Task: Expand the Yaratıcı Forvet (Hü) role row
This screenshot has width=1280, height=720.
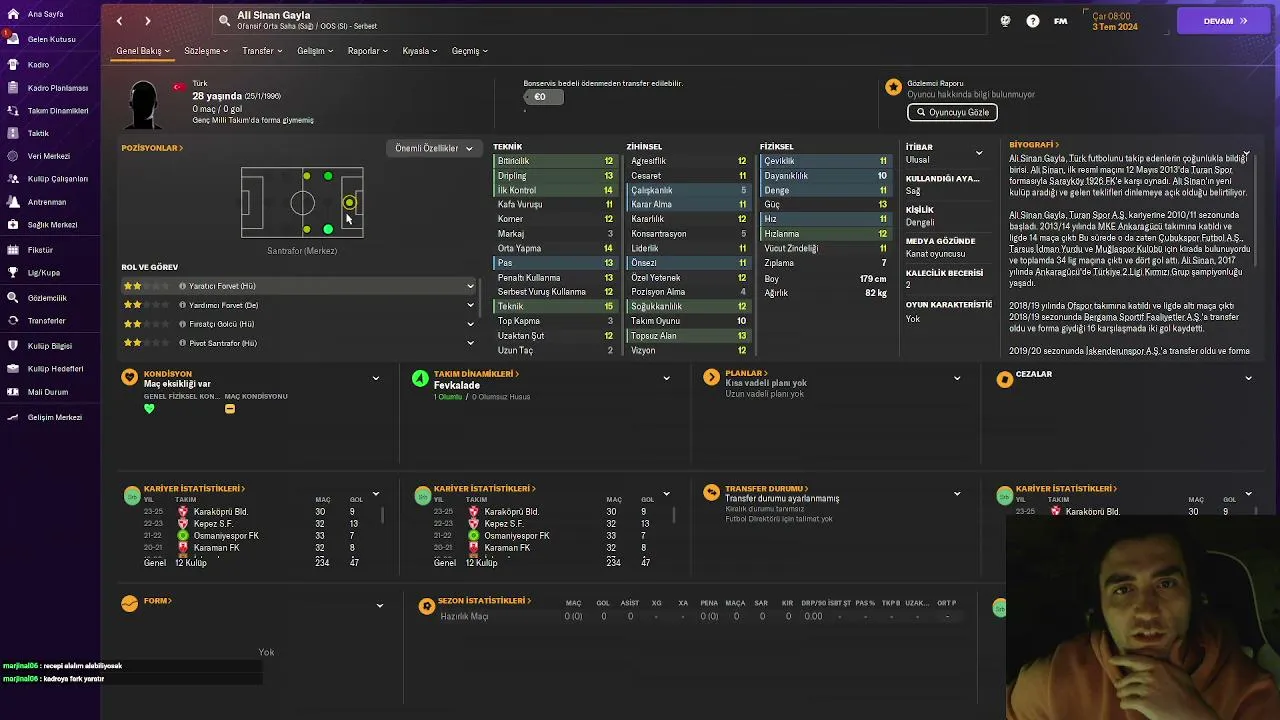Action: (470, 287)
